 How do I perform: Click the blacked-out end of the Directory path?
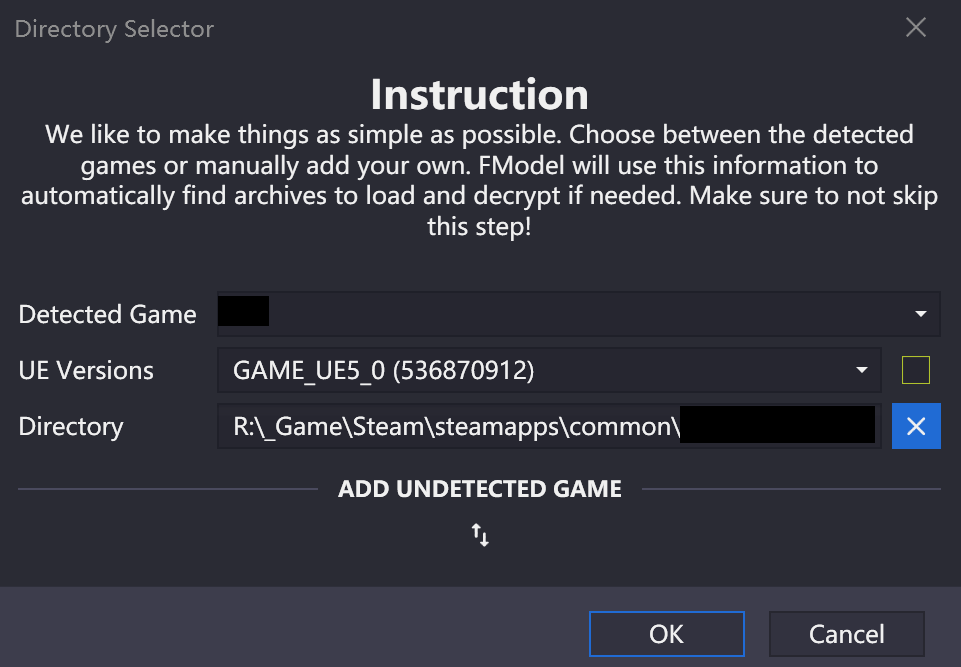click(777, 425)
